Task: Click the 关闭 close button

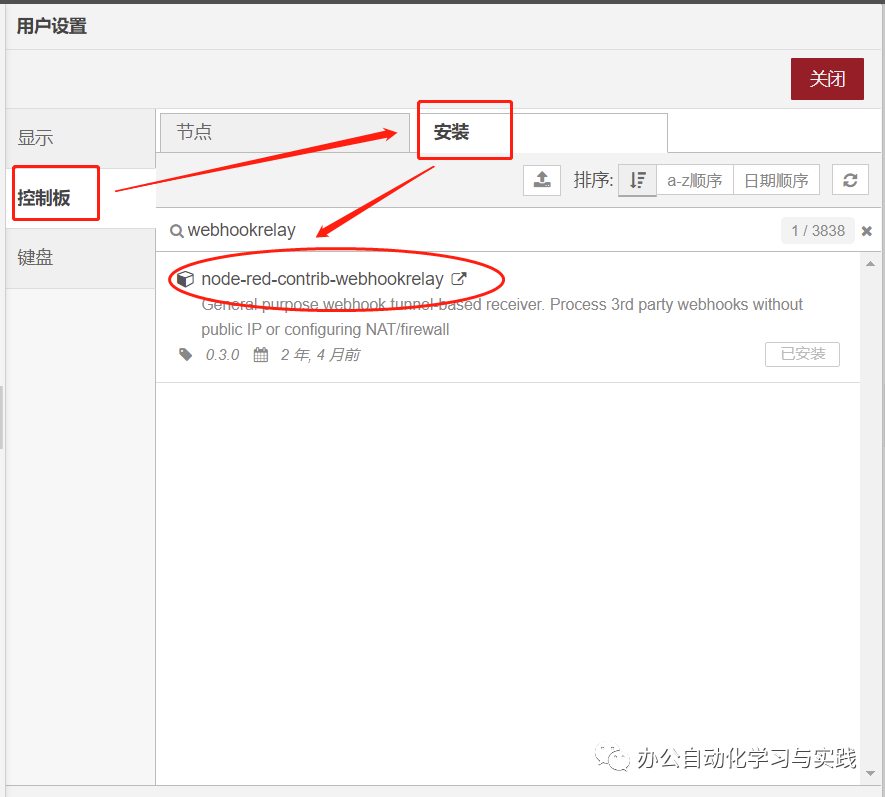Action: (827, 79)
